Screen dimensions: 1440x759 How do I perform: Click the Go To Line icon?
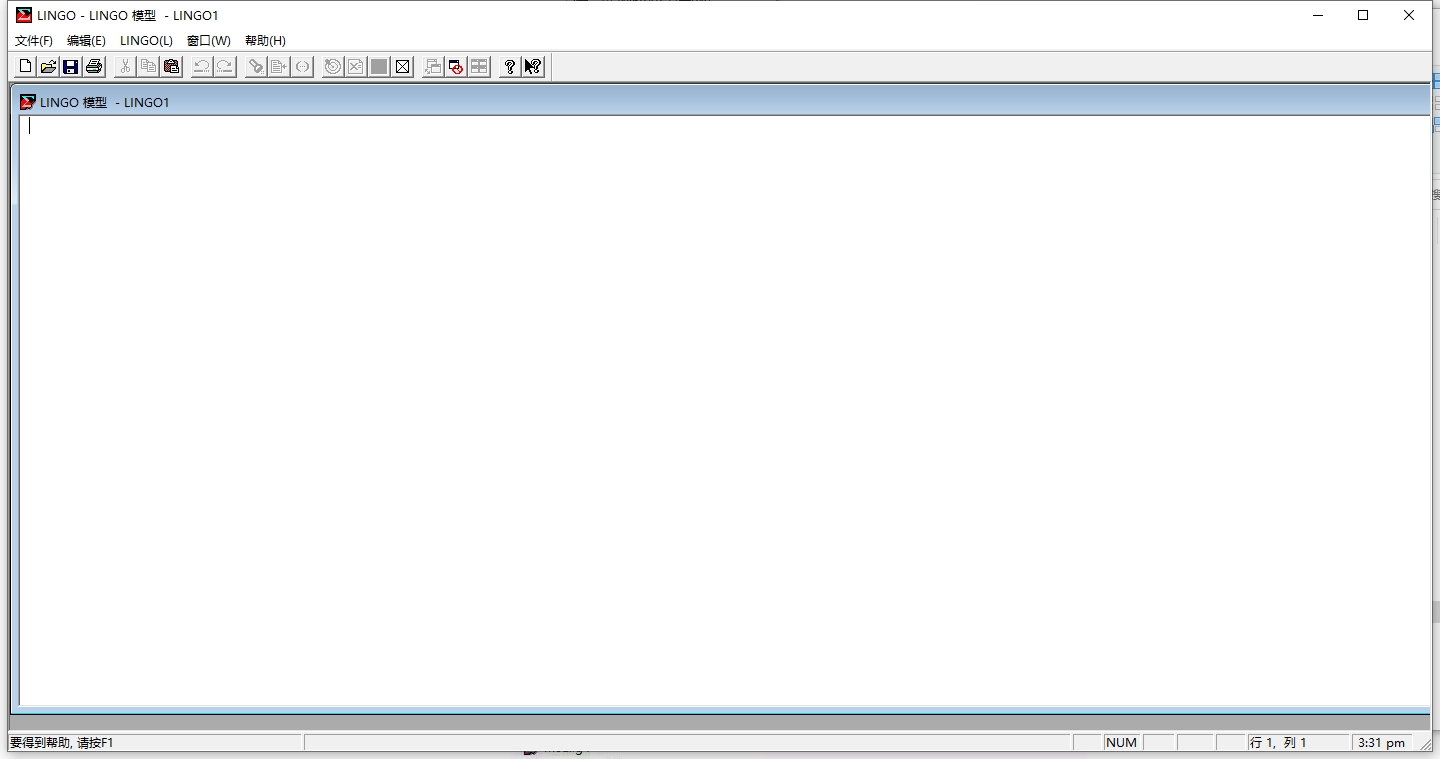(x=279, y=67)
